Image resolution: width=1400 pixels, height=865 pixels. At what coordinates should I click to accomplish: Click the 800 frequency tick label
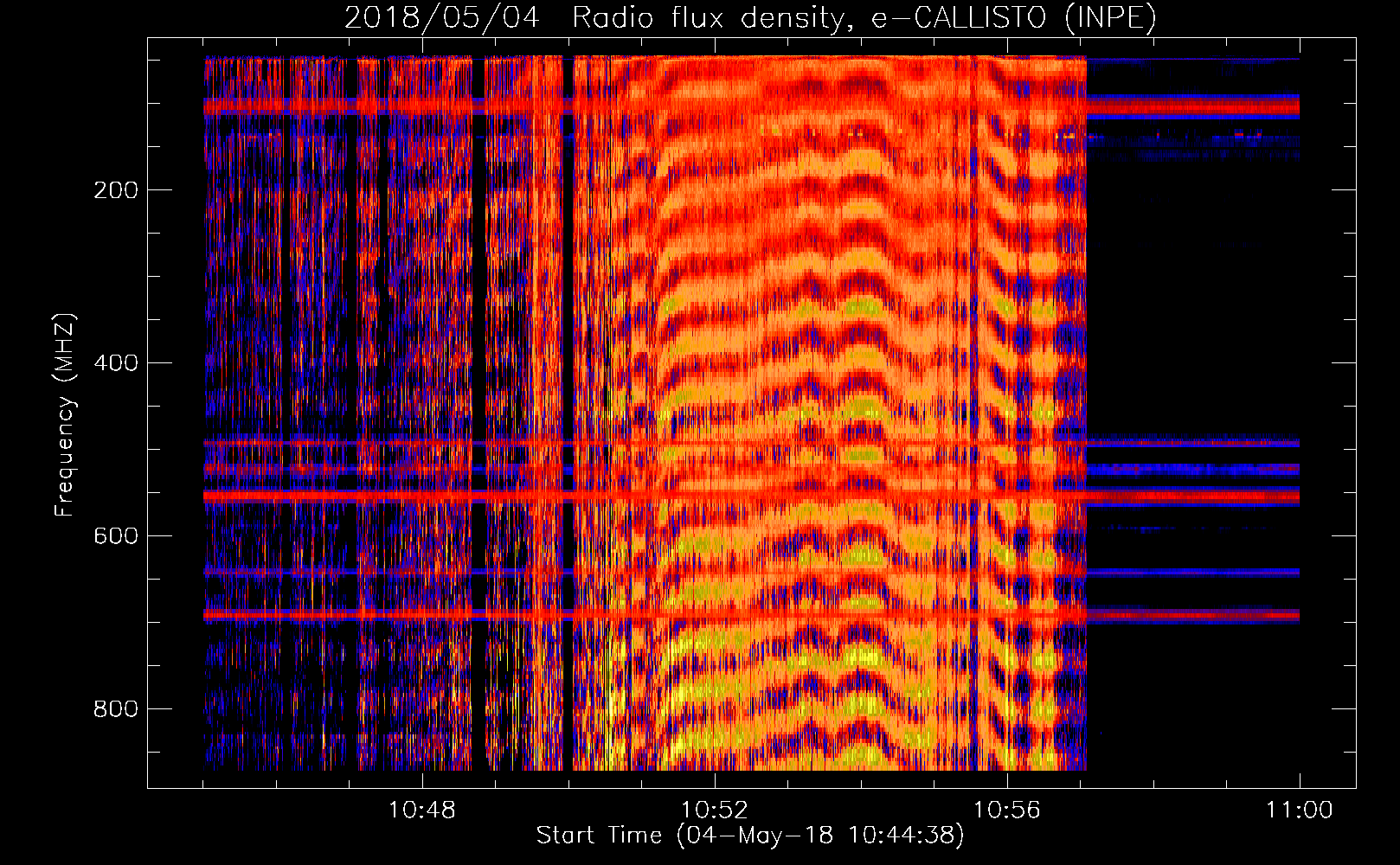tap(116, 709)
